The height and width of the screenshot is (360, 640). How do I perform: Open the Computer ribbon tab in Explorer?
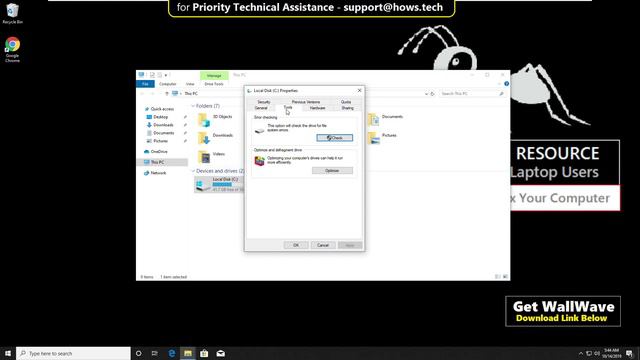click(167, 84)
